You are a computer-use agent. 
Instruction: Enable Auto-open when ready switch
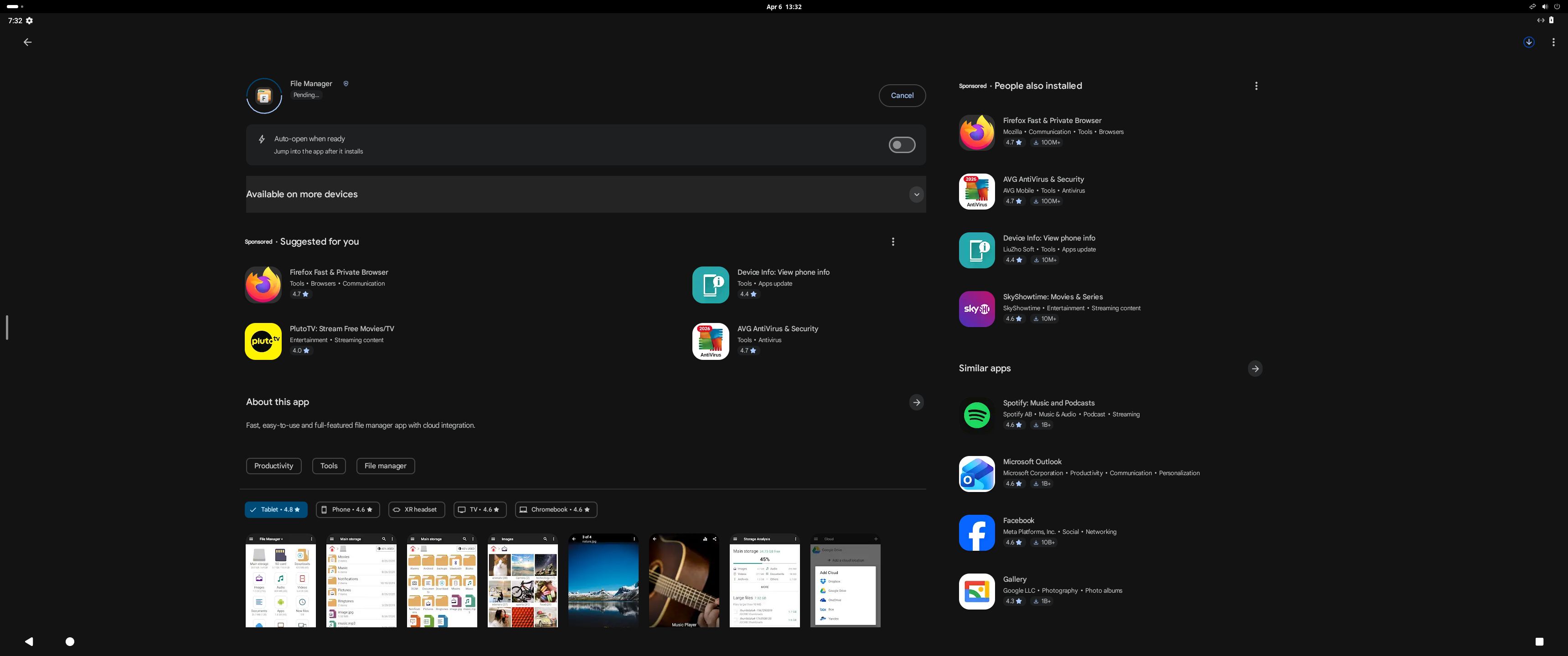pyautogui.click(x=902, y=145)
